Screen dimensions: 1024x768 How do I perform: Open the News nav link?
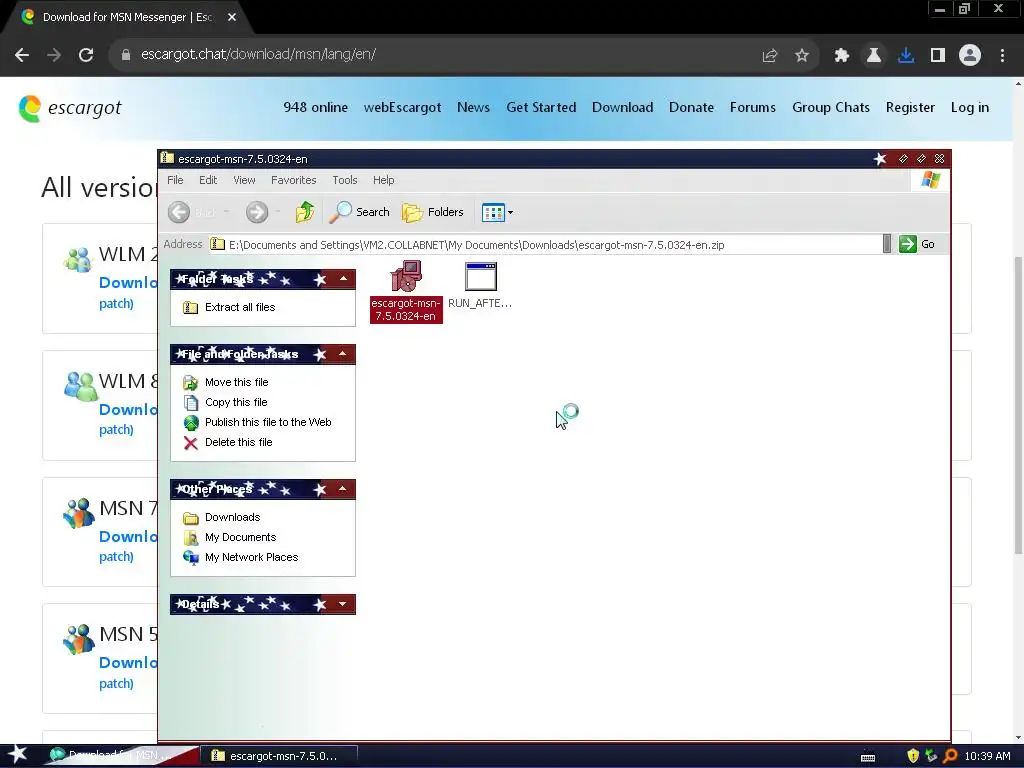pos(473,107)
